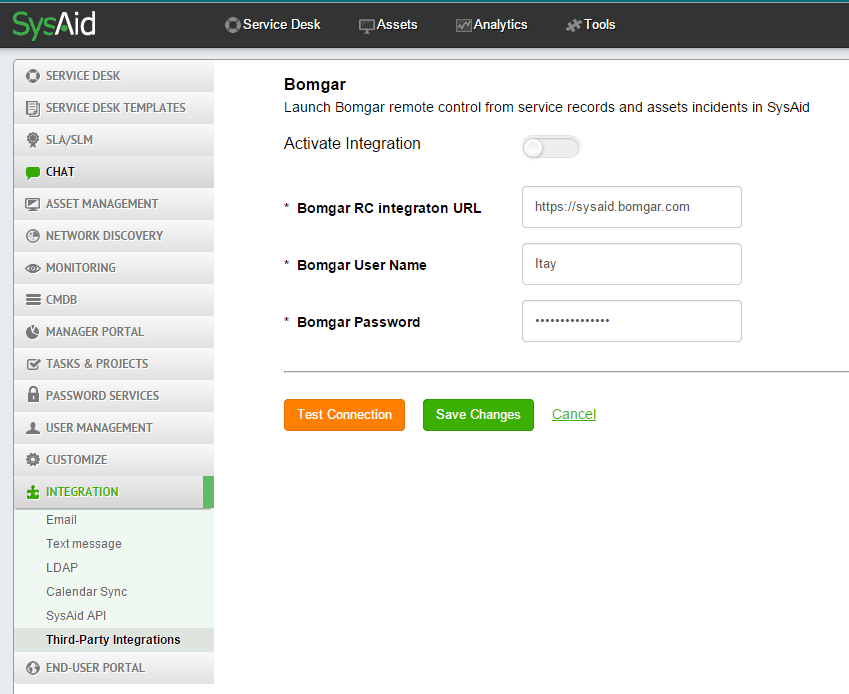Click the CMDB stacked lines icon
The image size is (849, 694).
pyautogui.click(x=33, y=300)
